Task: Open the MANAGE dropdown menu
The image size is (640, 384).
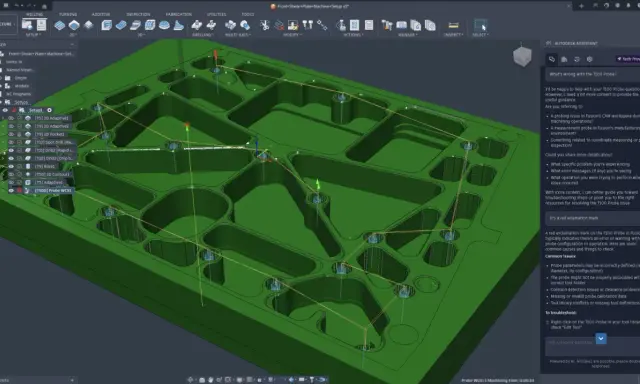Action: (407, 35)
